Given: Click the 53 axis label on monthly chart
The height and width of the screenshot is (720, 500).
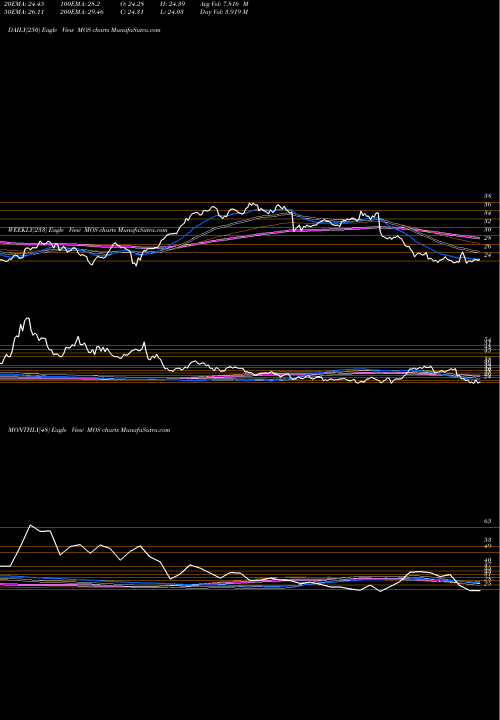Looking at the screenshot, I should pyautogui.click(x=487, y=540).
